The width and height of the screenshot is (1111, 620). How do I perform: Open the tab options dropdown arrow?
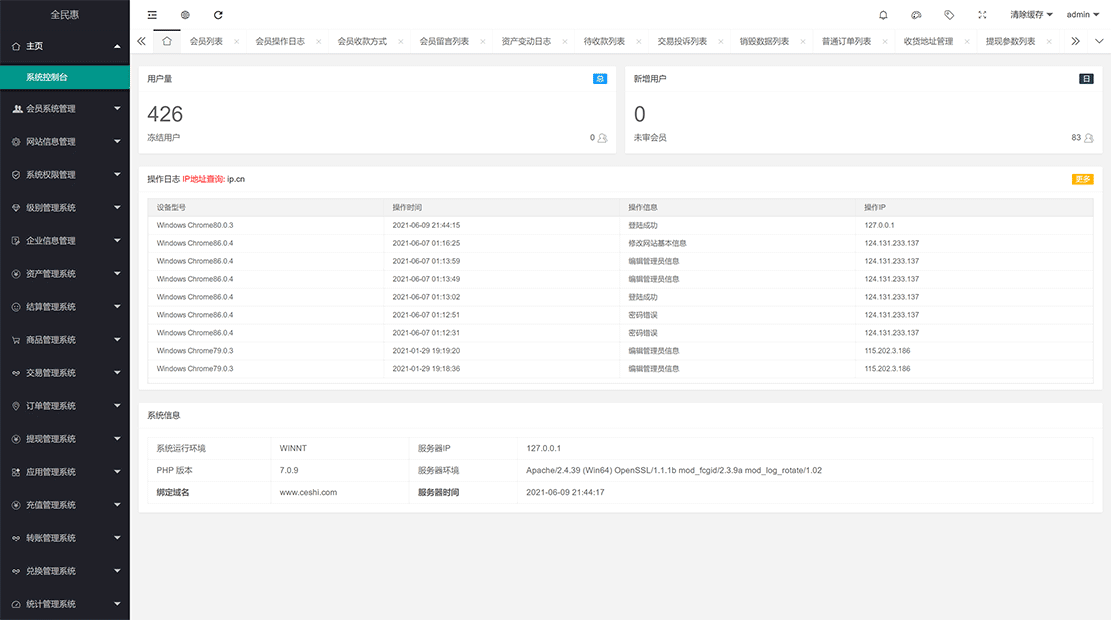(1099, 41)
